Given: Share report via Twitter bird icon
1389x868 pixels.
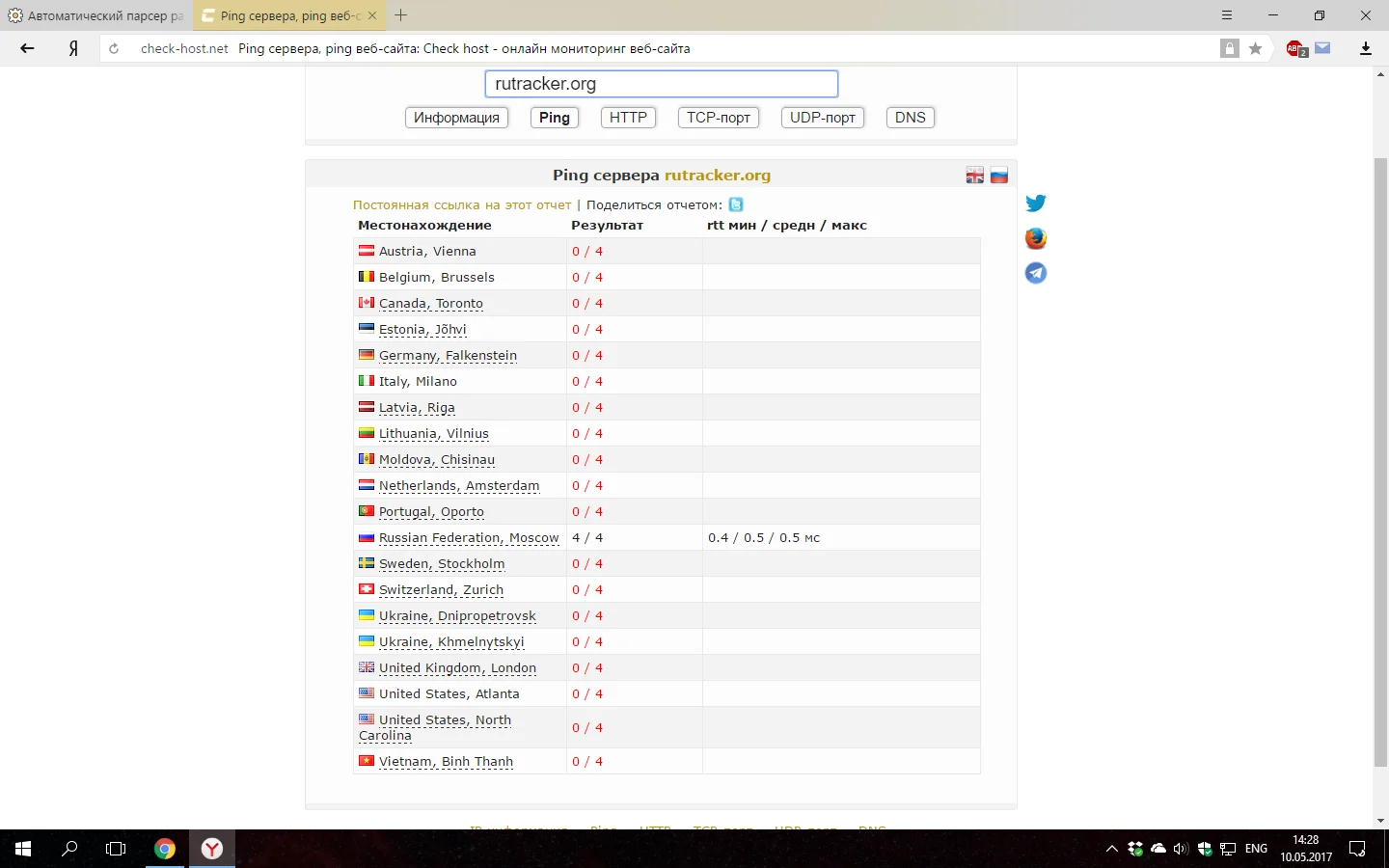Looking at the screenshot, I should (x=1036, y=203).
